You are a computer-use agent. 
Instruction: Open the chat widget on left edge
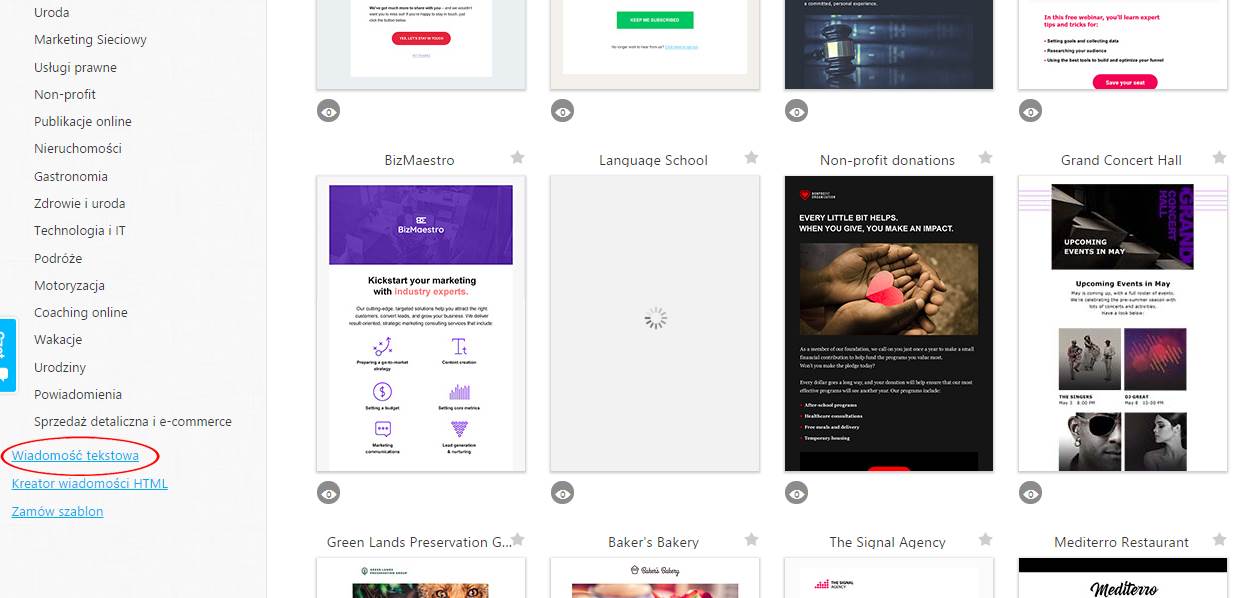pyautogui.click(x=7, y=355)
